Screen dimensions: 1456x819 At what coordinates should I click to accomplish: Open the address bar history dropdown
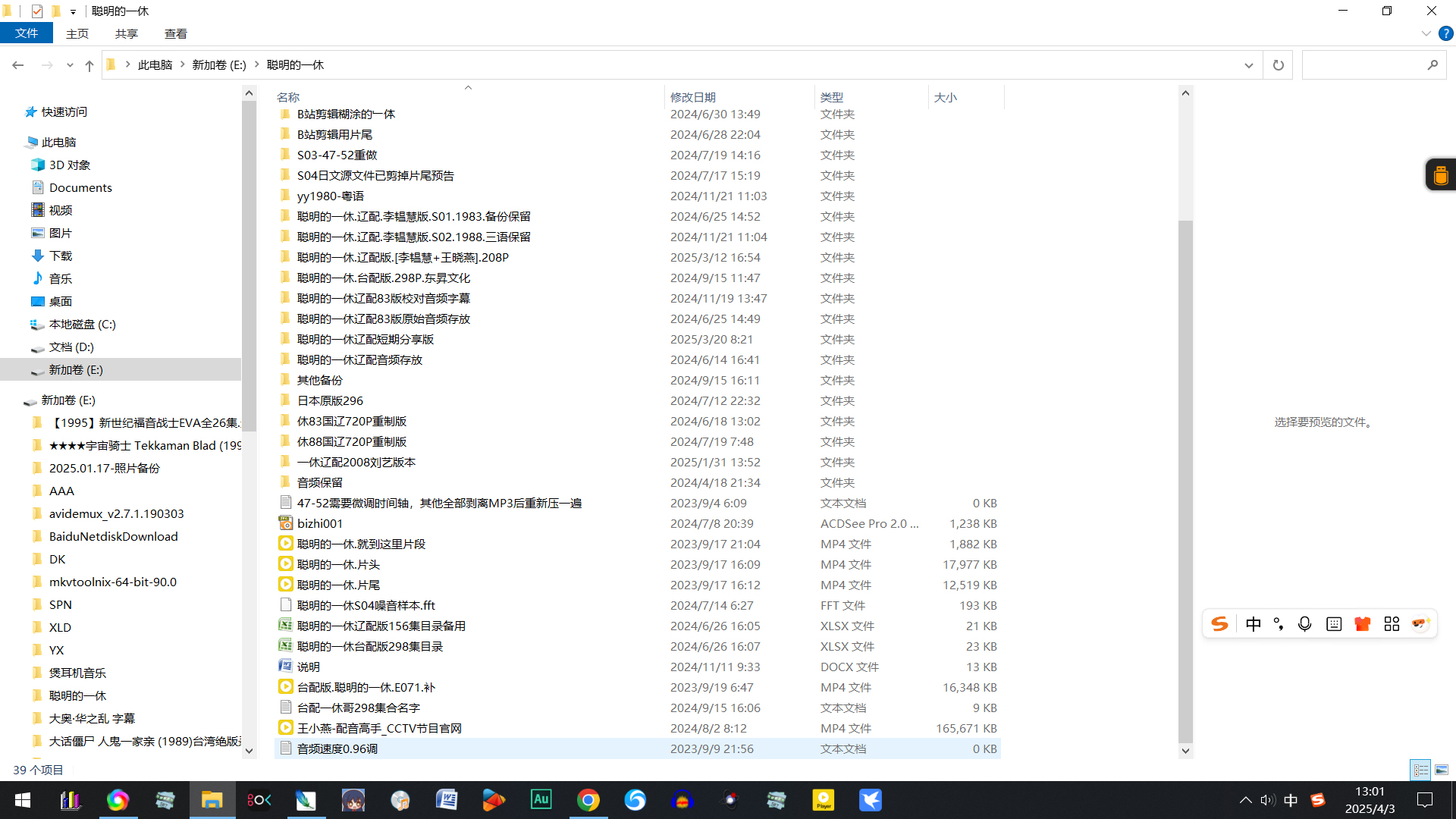tap(1248, 65)
